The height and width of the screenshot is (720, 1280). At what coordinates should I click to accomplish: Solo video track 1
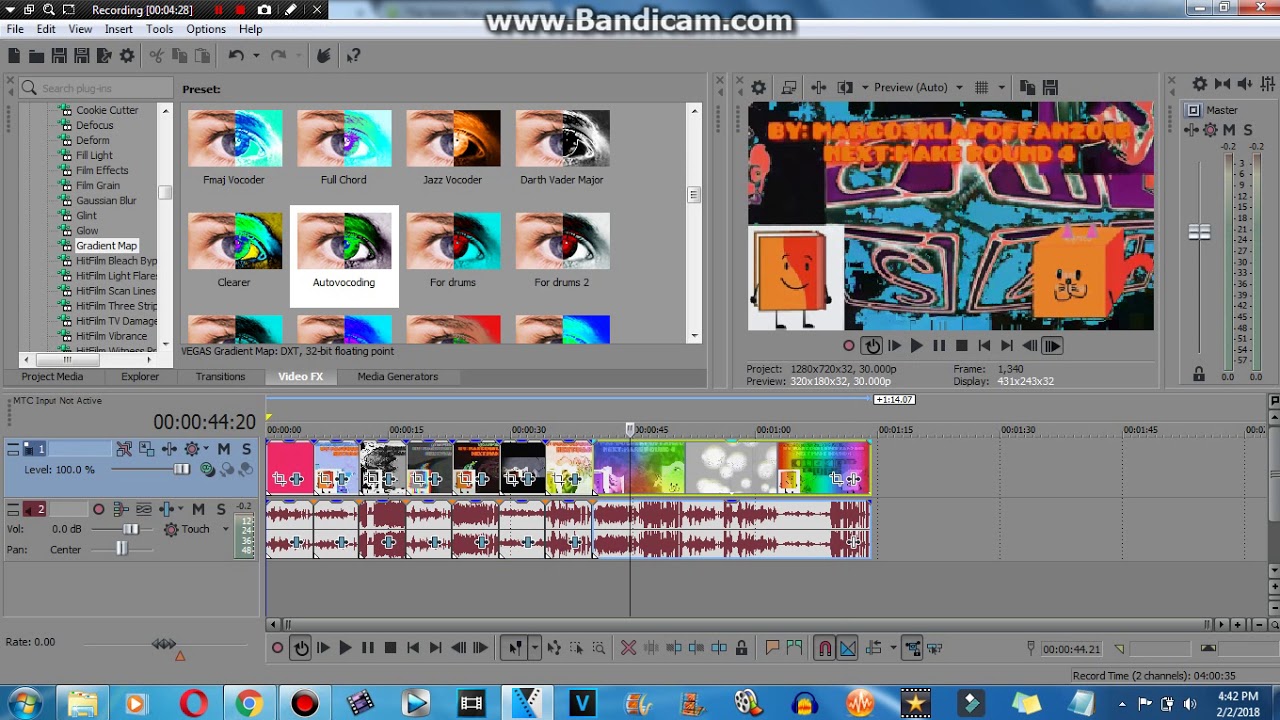coord(246,449)
